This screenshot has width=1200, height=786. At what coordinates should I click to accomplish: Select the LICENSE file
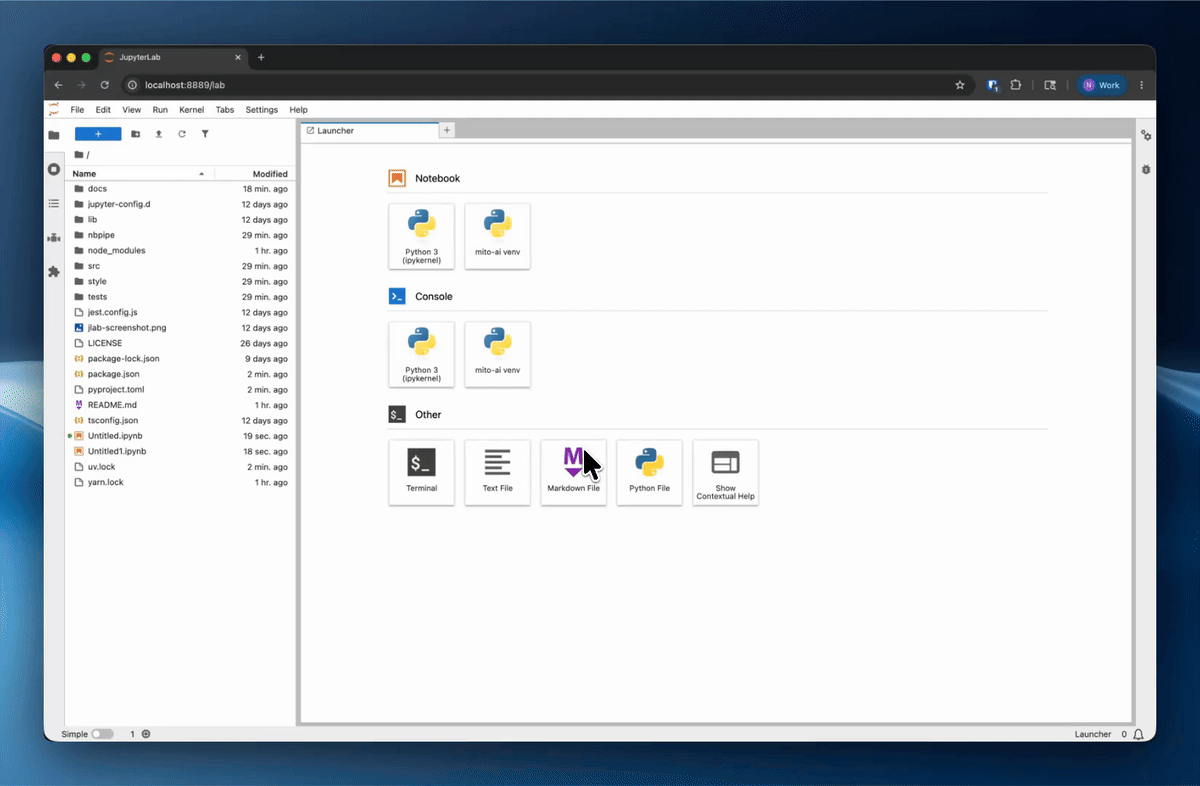(x=180, y=343)
